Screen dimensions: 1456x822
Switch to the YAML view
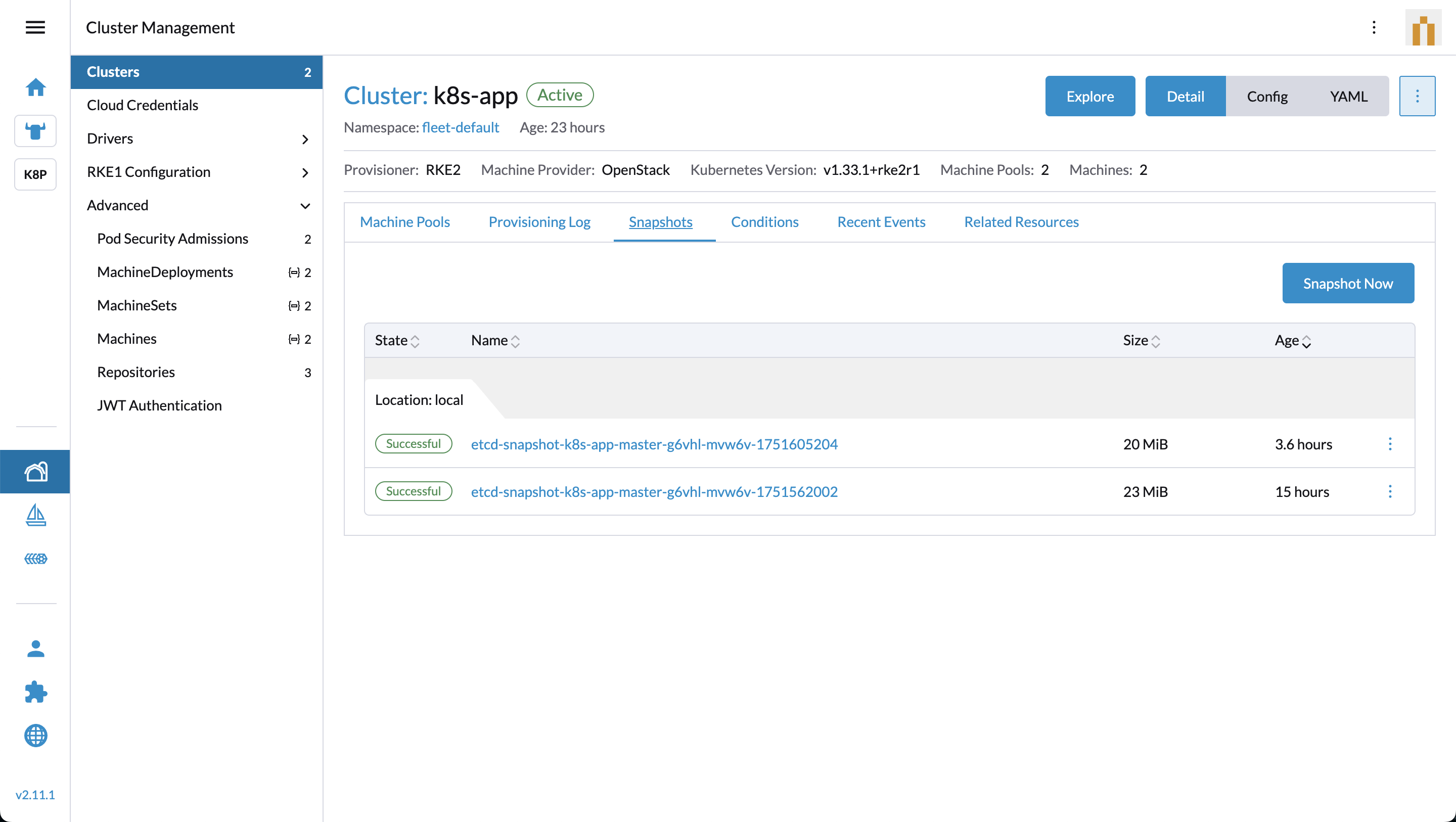coord(1348,97)
